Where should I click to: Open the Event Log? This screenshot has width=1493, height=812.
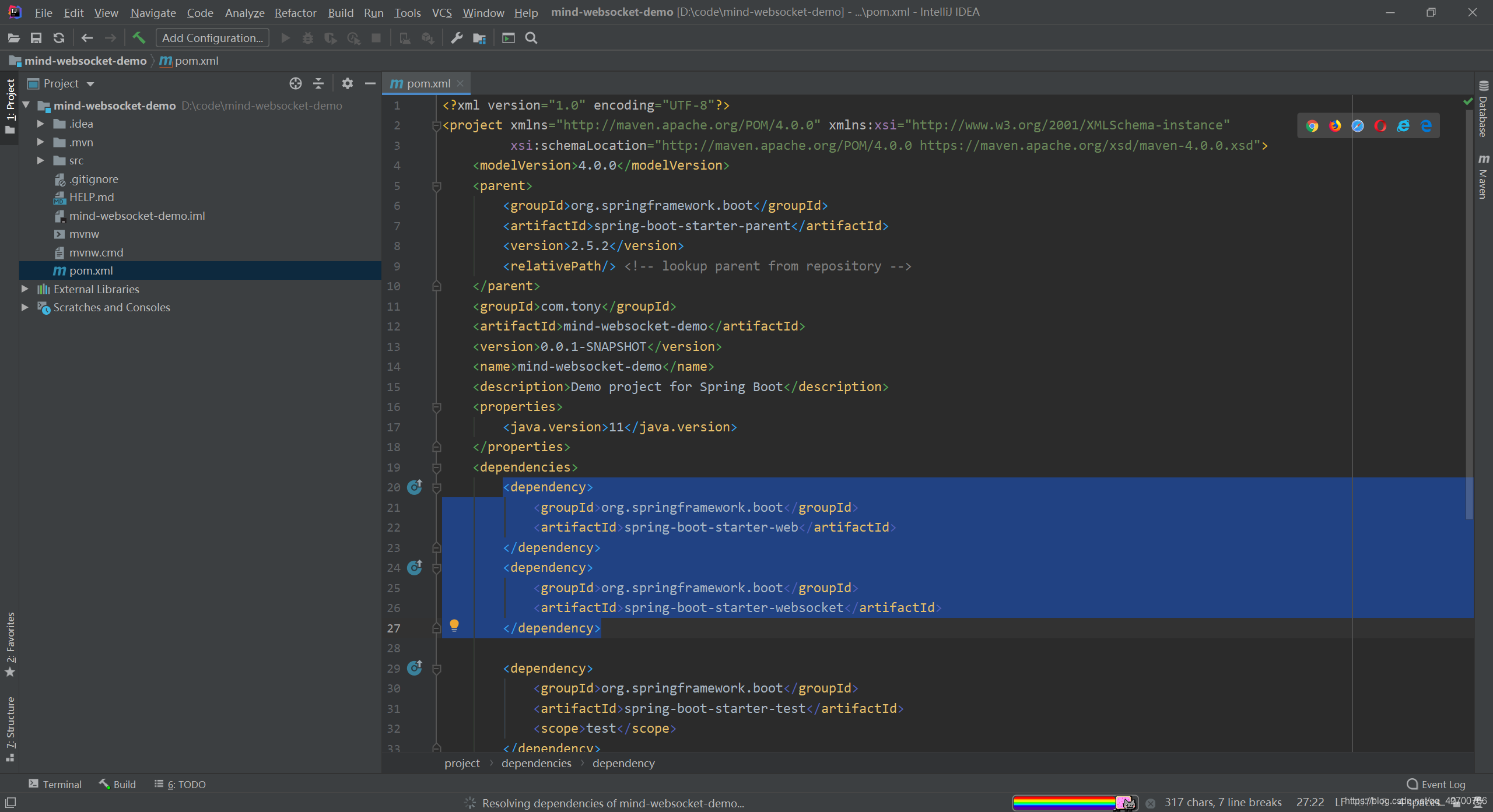[1436, 784]
